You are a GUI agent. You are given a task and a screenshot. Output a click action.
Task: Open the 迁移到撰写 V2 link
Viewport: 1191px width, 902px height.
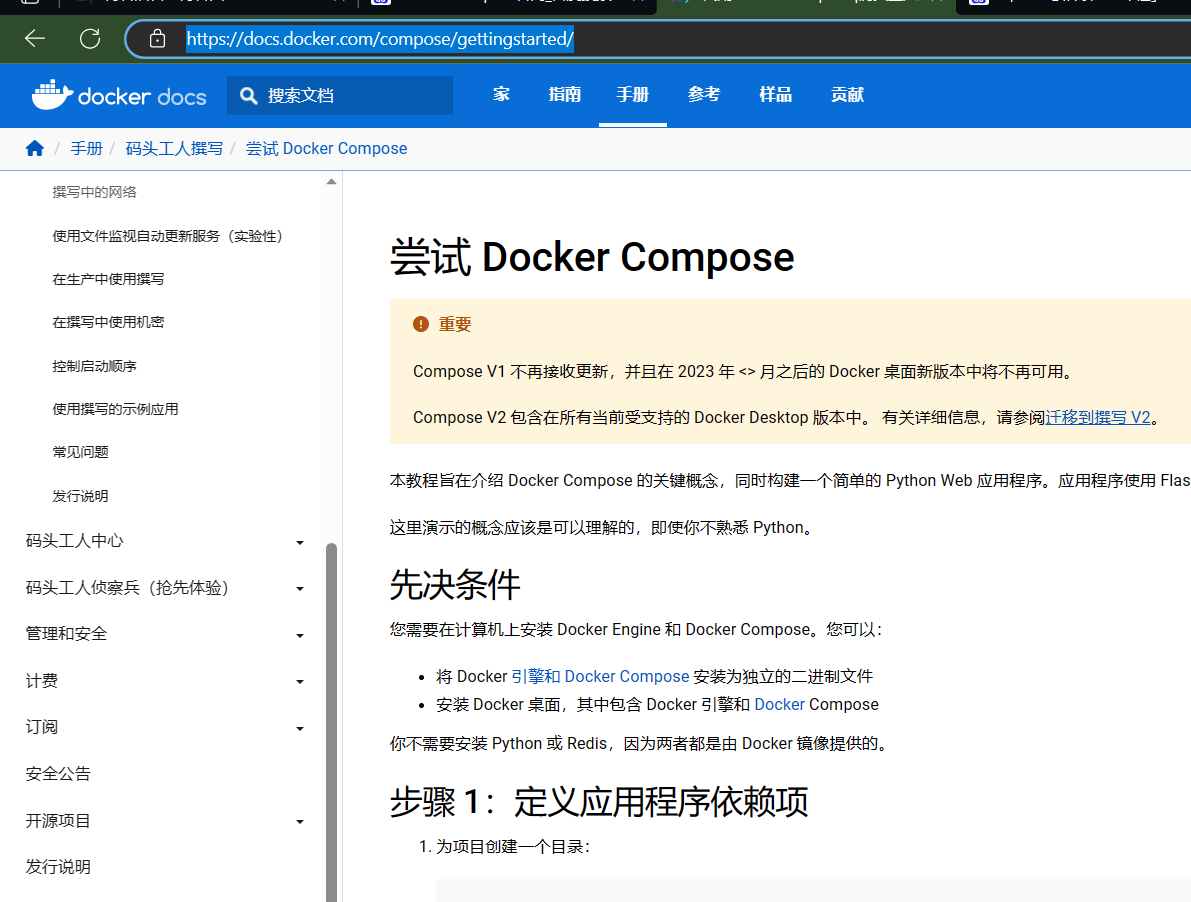click(1098, 418)
